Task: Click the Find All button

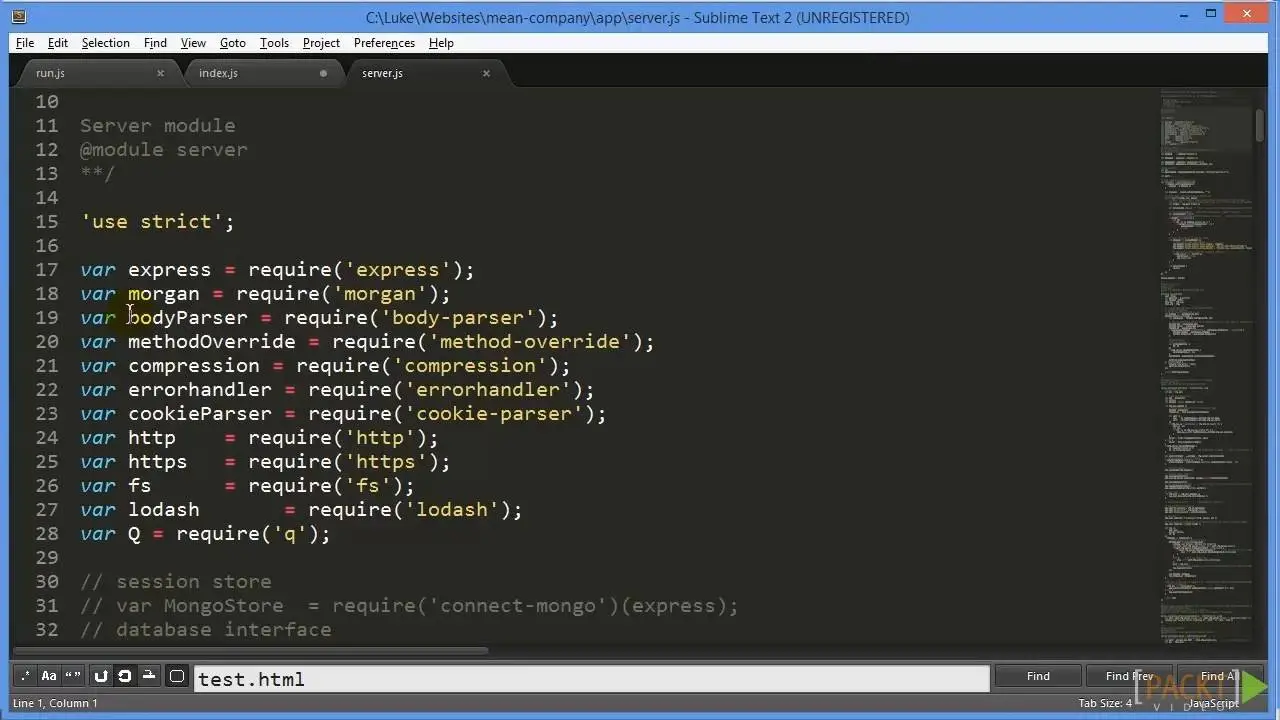Action: click(x=1221, y=676)
